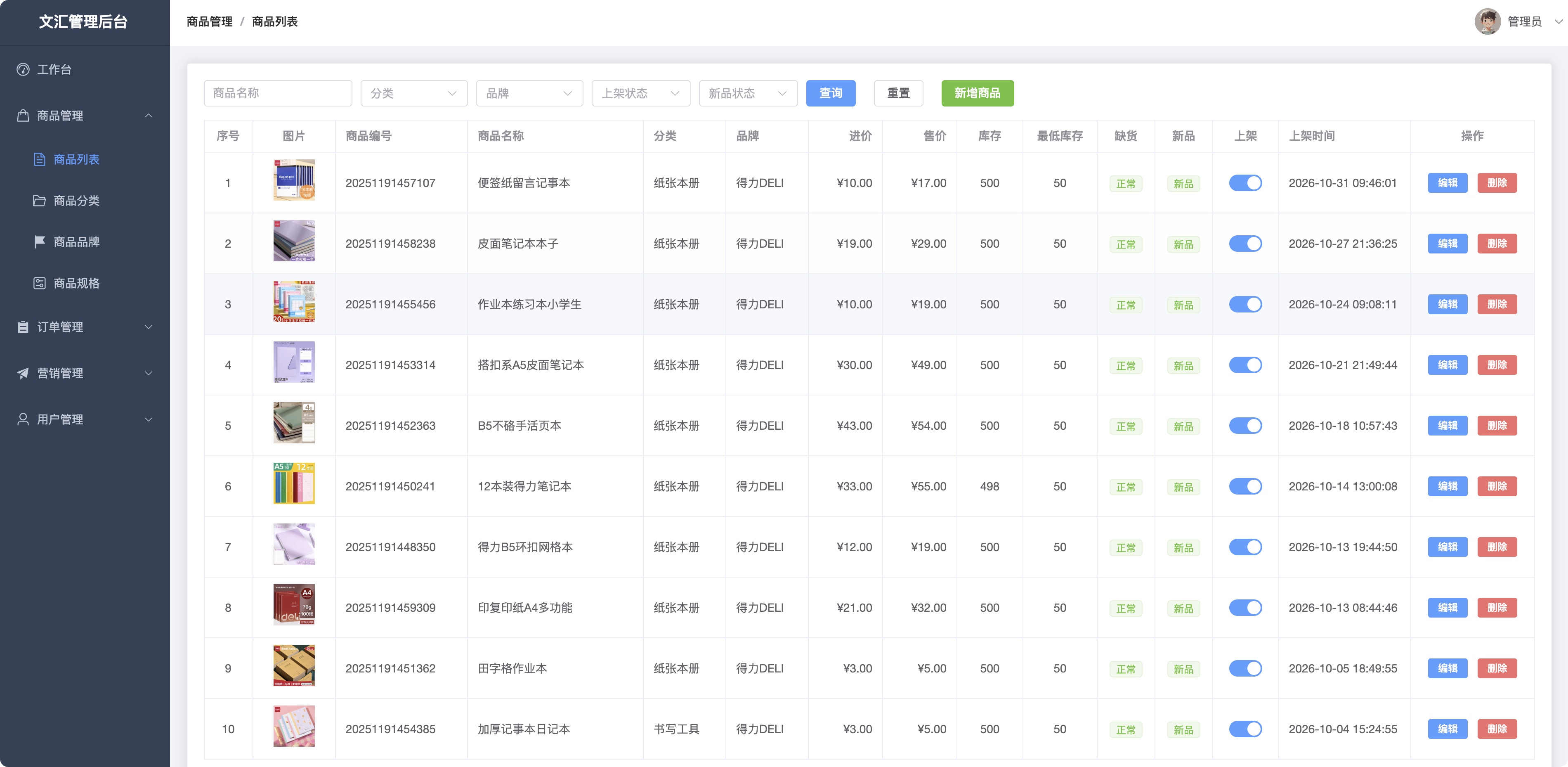Expand the 订单管理 menu chevron
The width and height of the screenshot is (1568, 767).
149,327
